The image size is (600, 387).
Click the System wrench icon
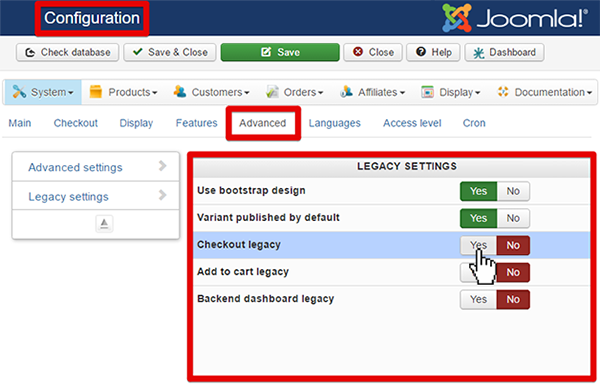(19, 92)
